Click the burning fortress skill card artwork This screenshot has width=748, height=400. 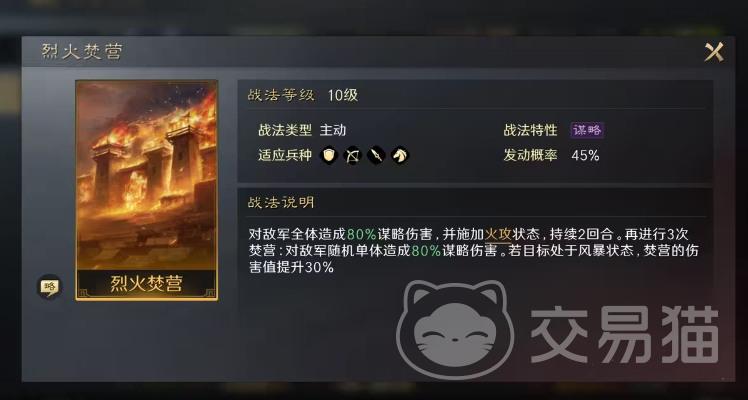click(x=146, y=175)
